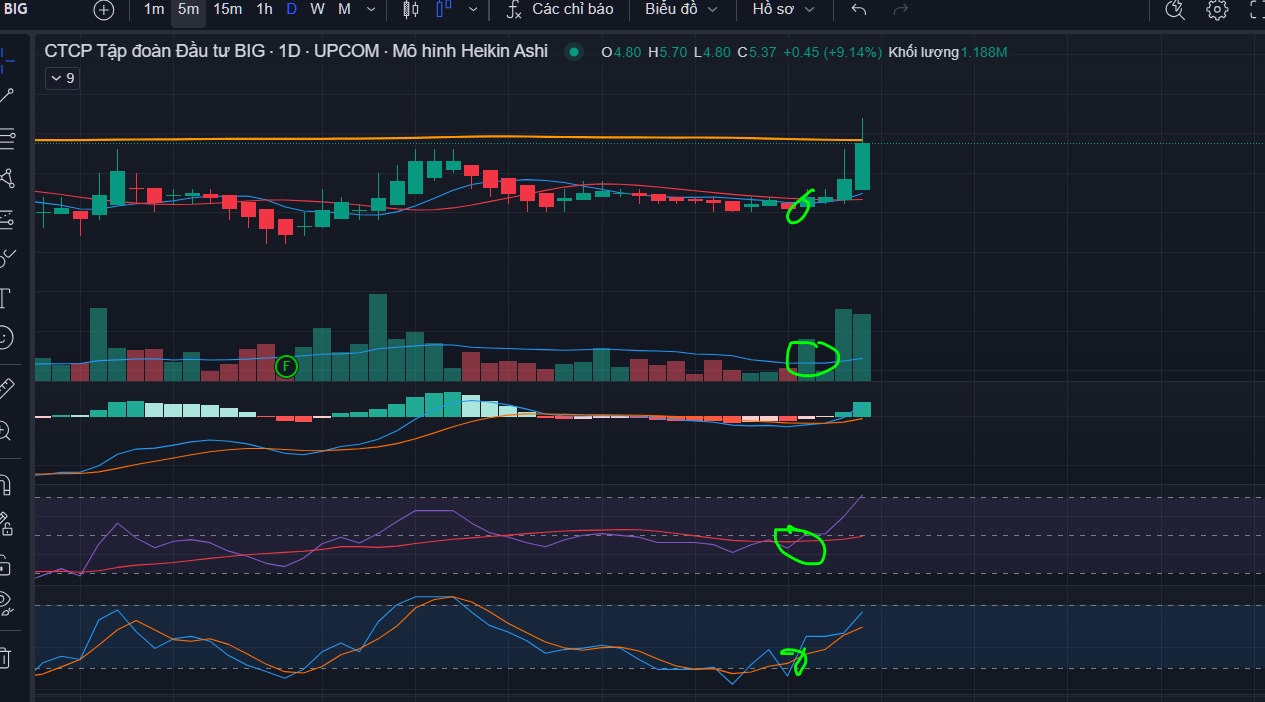
Task: Click the undo arrow button
Action: (858, 9)
